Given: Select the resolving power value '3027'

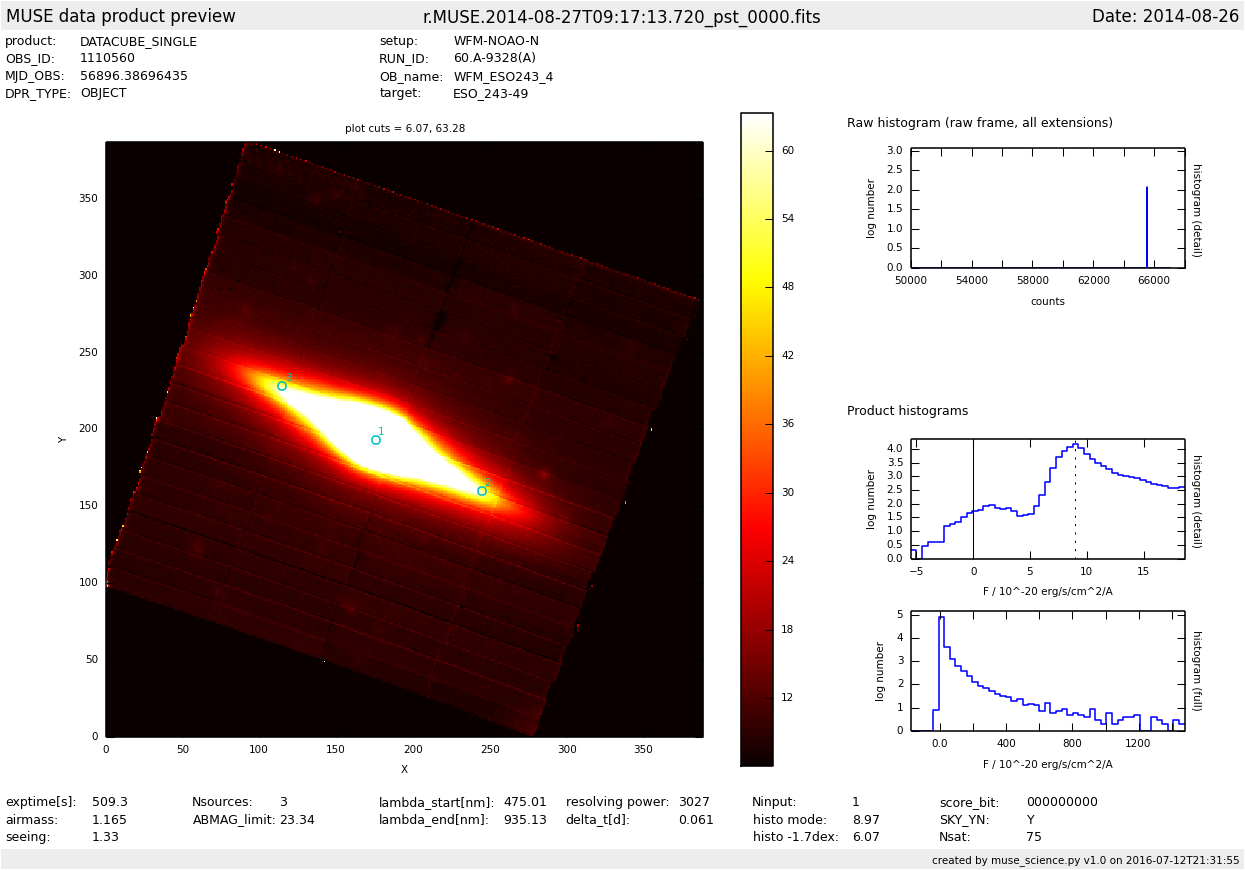Looking at the screenshot, I should 694,803.
